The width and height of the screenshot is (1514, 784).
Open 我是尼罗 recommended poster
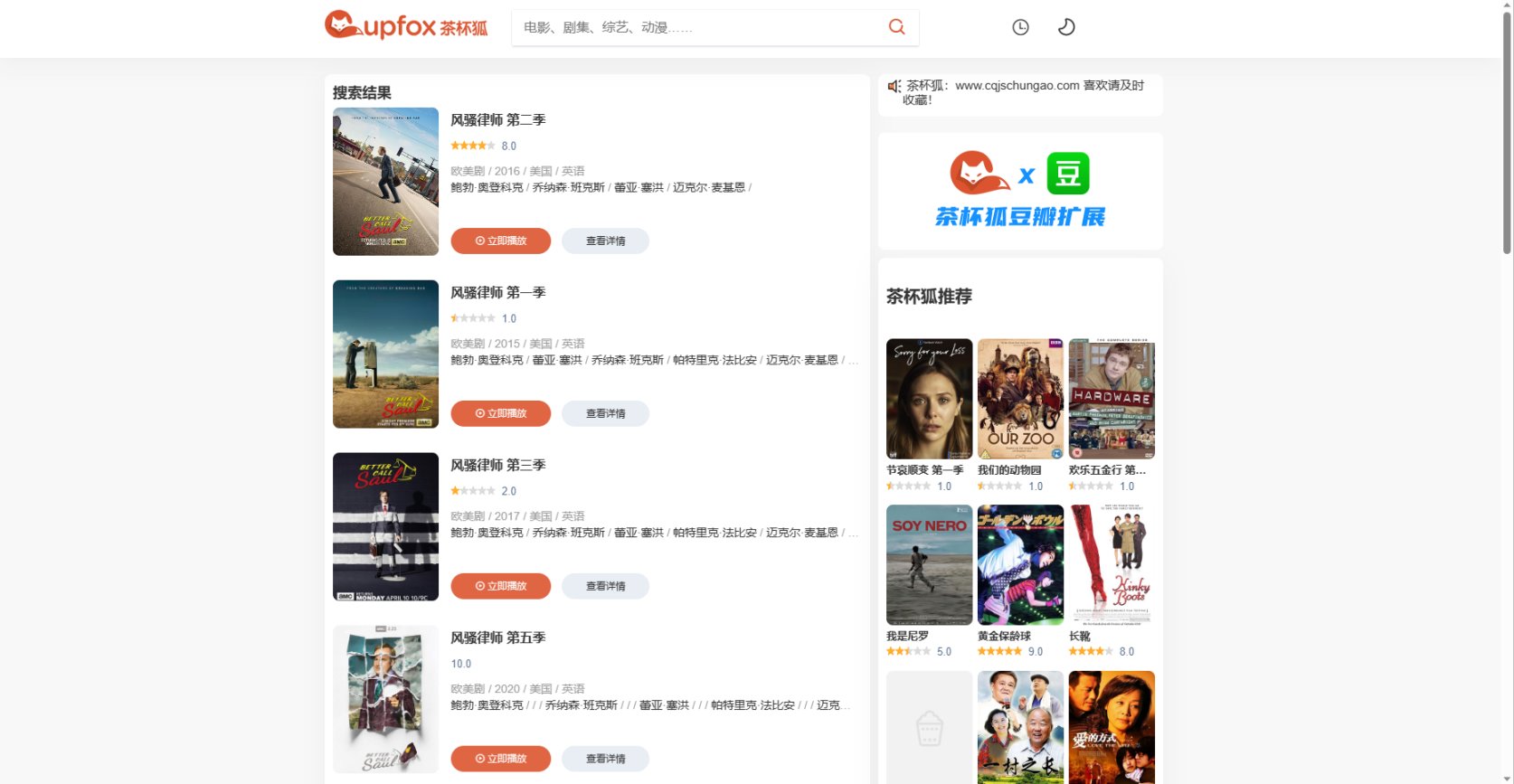click(x=929, y=565)
